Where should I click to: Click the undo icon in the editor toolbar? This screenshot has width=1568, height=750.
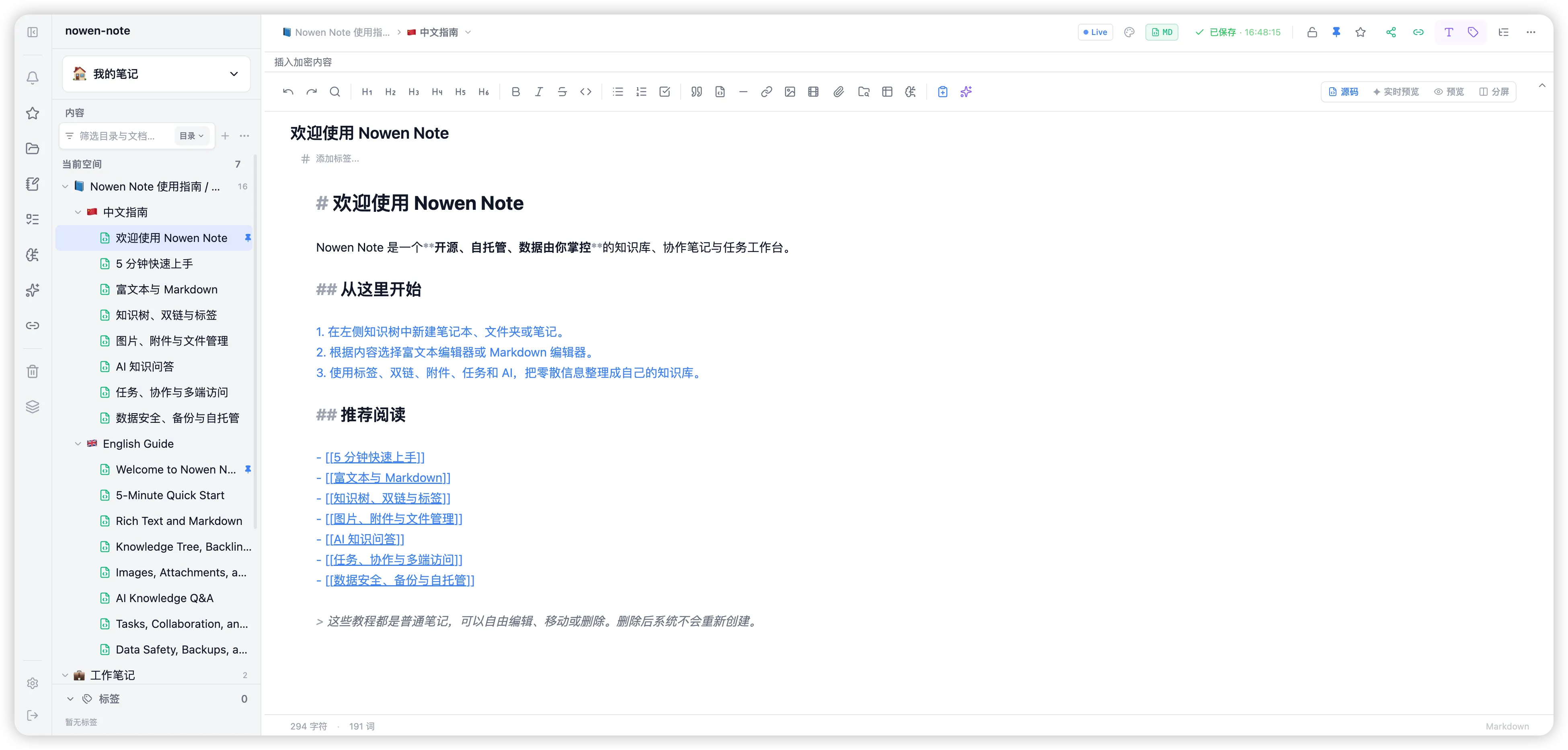click(289, 92)
